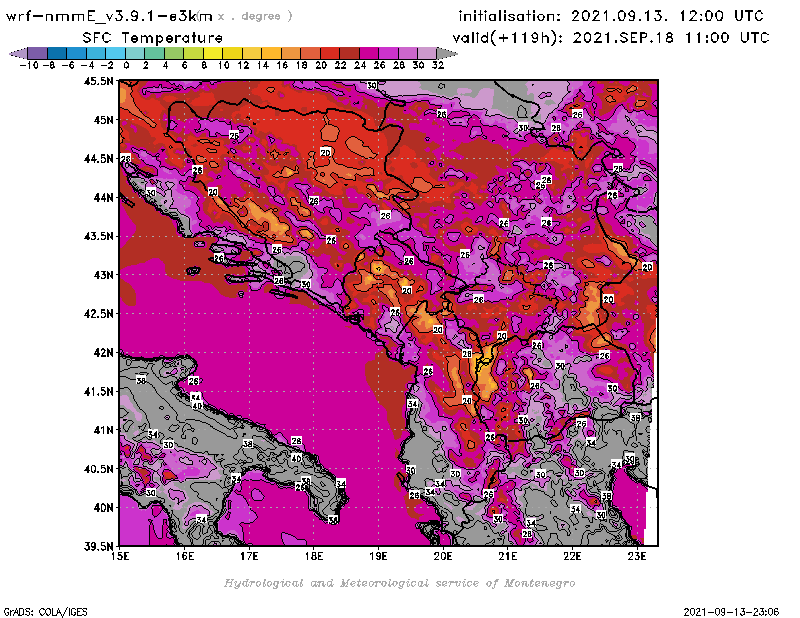
Task: Click the 44N latitude axis label
Action: (103, 197)
